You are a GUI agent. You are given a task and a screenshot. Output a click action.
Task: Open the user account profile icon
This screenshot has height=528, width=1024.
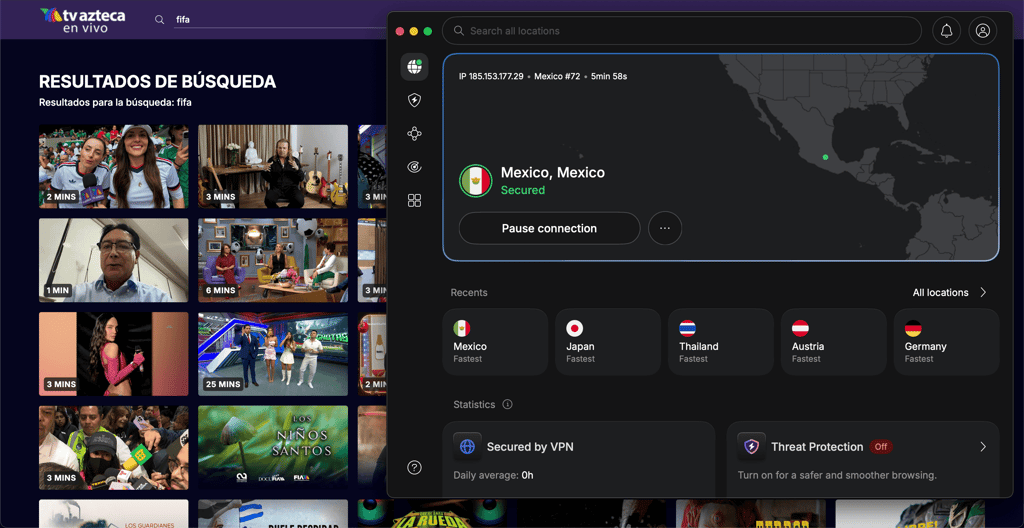pyautogui.click(x=983, y=31)
